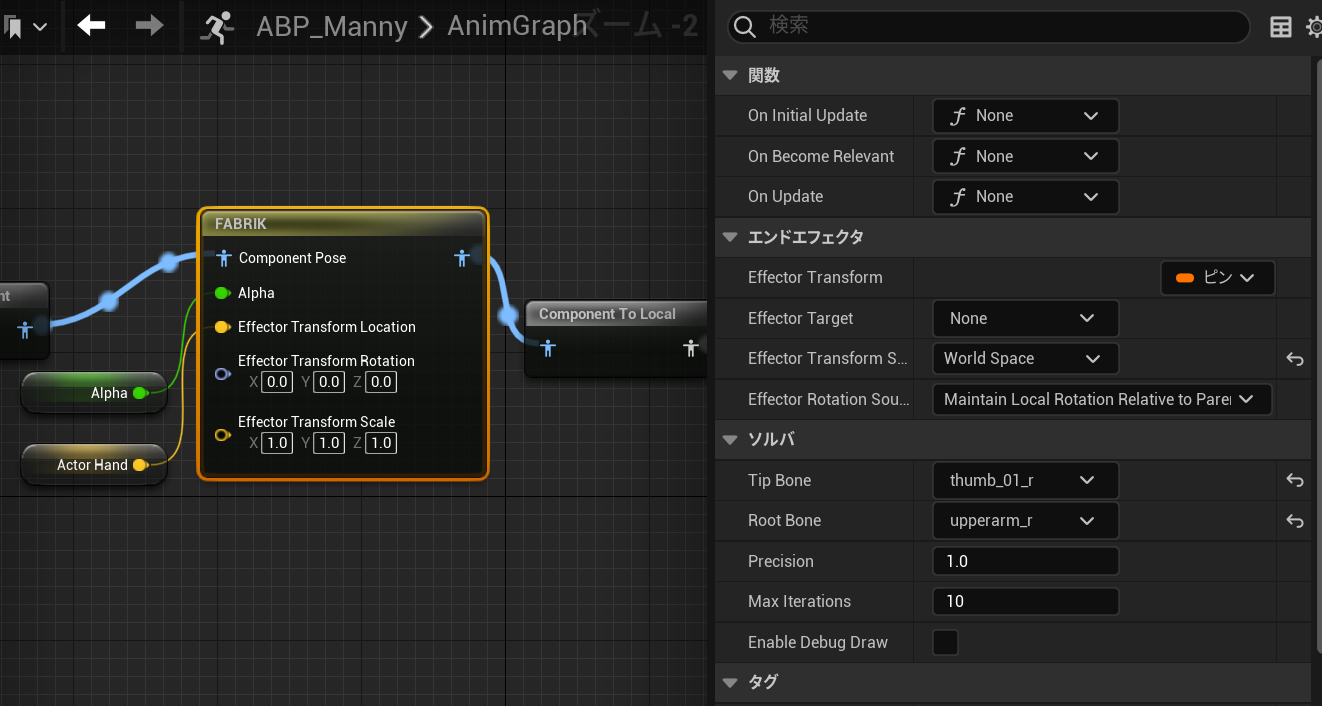Screen dimensions: 1322x706
Task: Open the property matrix table icon
Action: click(1281, 27)
